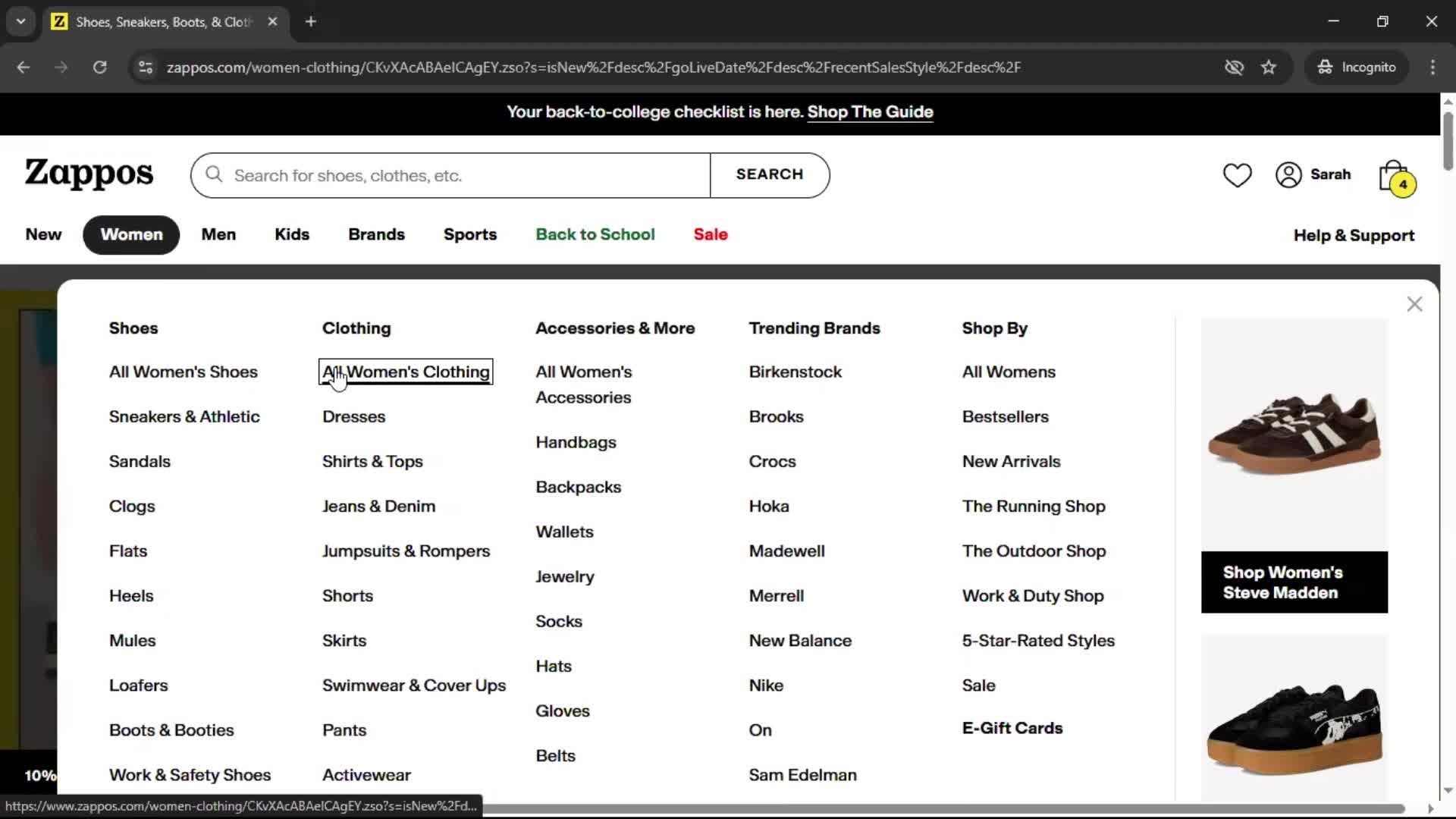Follow the Shop The Guide link
The width and height of the screenshot is (1456, 819).
point(870,112)
